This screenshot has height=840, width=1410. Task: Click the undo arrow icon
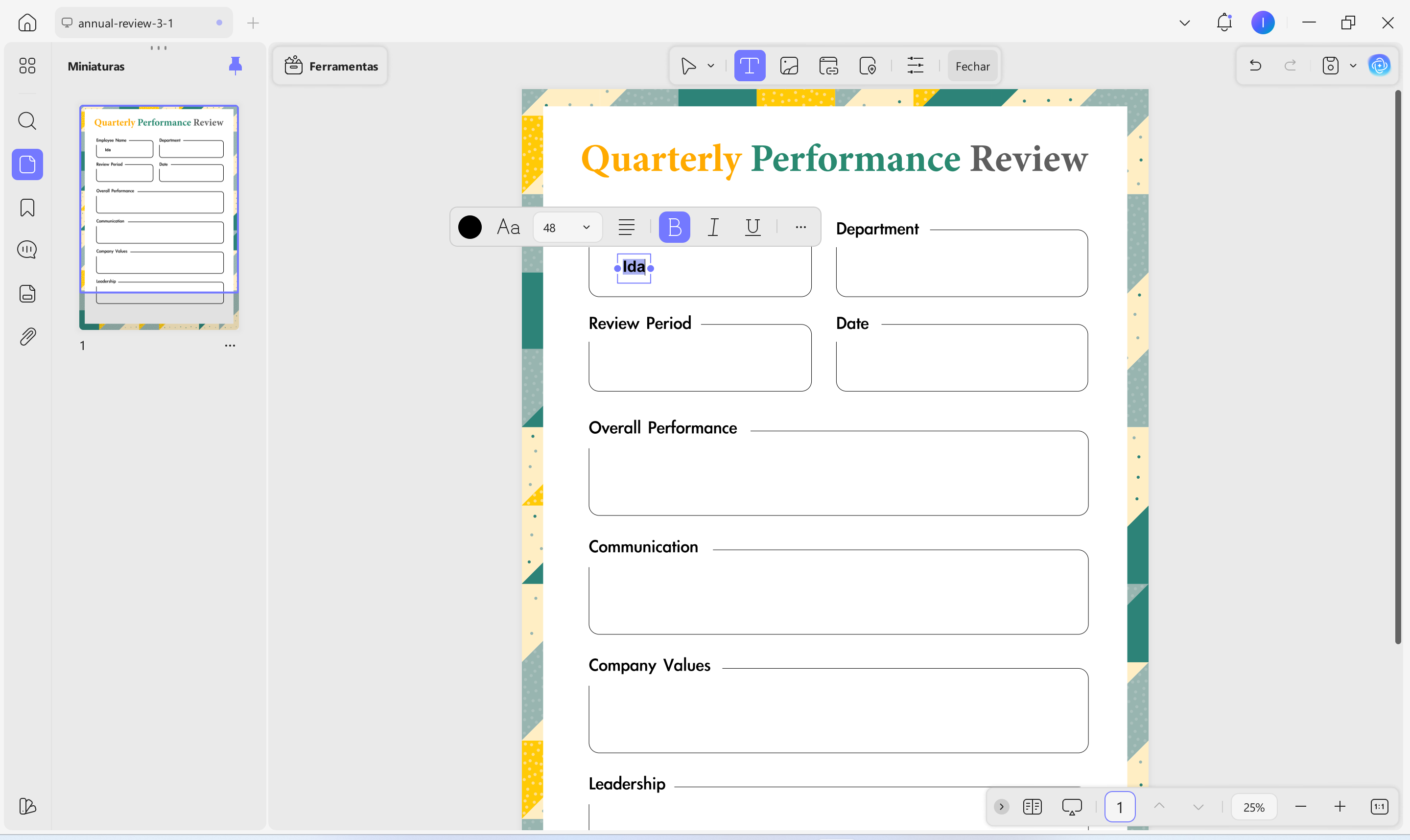[x=1255, y=66]
